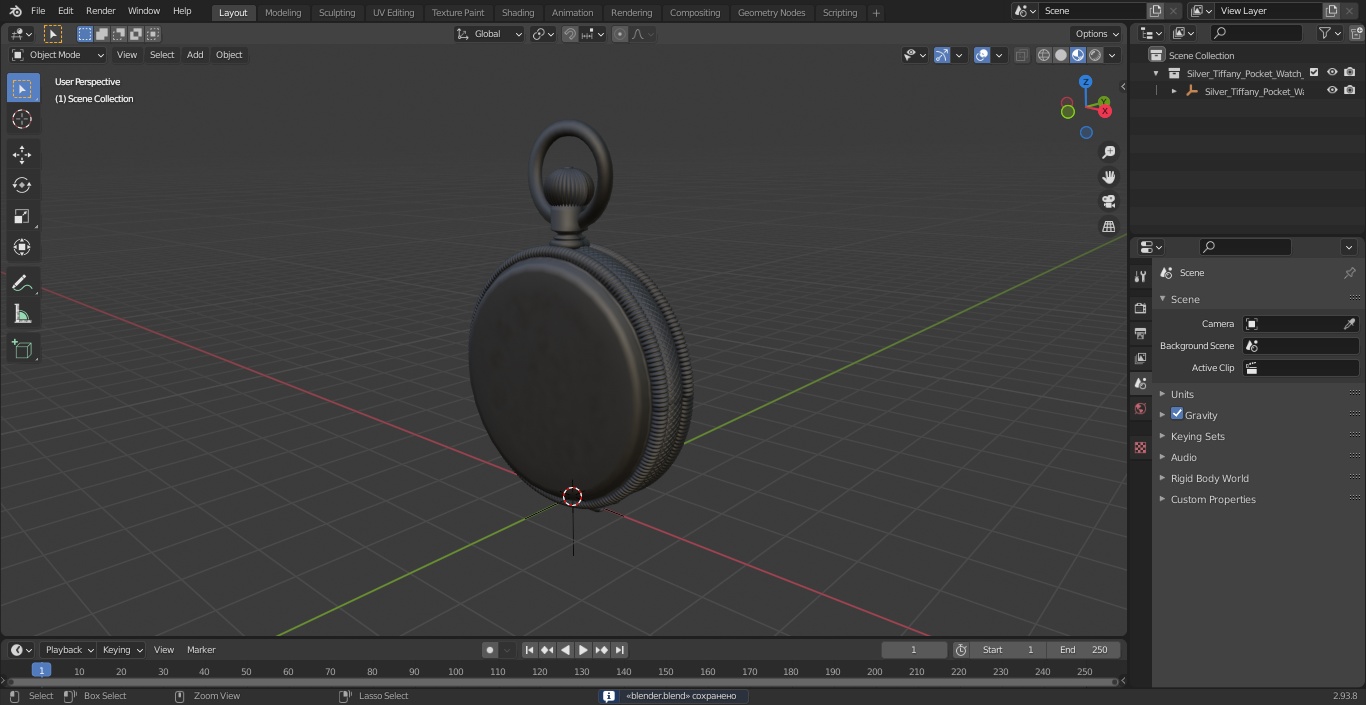
Task: Play the animation in reverse
Action: (565, 650)
